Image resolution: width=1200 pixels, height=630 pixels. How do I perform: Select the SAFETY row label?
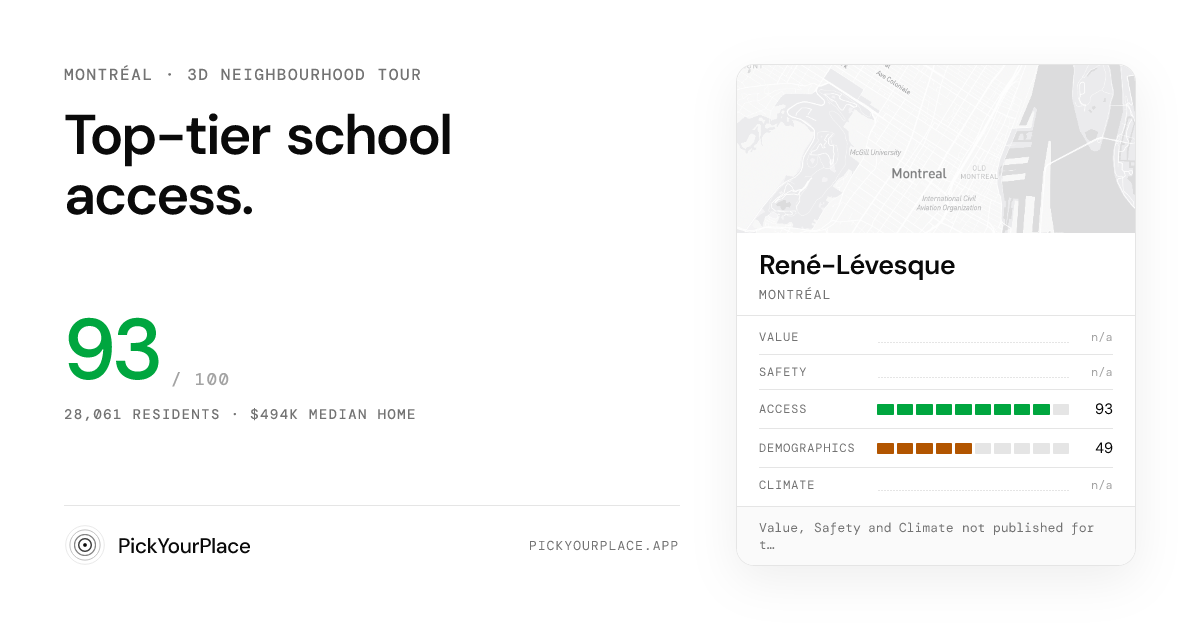(783, 372)
